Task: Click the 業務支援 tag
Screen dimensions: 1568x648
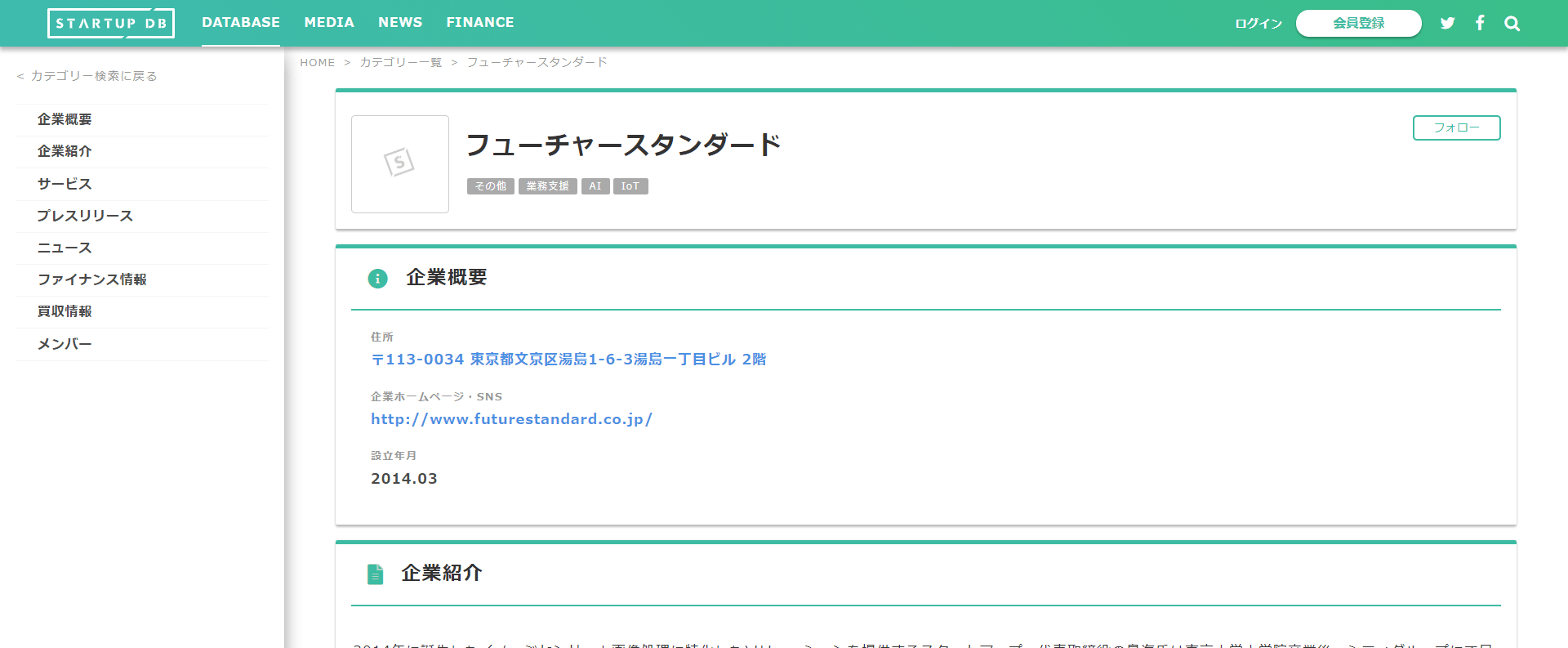Action: tap(547, 186)
